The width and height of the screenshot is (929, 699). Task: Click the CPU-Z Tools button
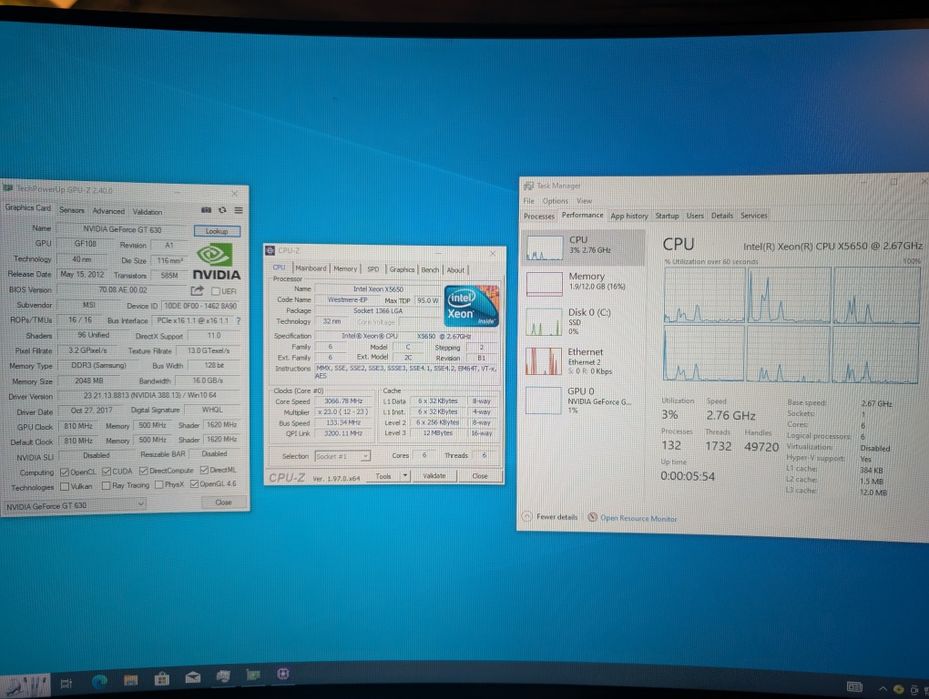click(383, 476)
